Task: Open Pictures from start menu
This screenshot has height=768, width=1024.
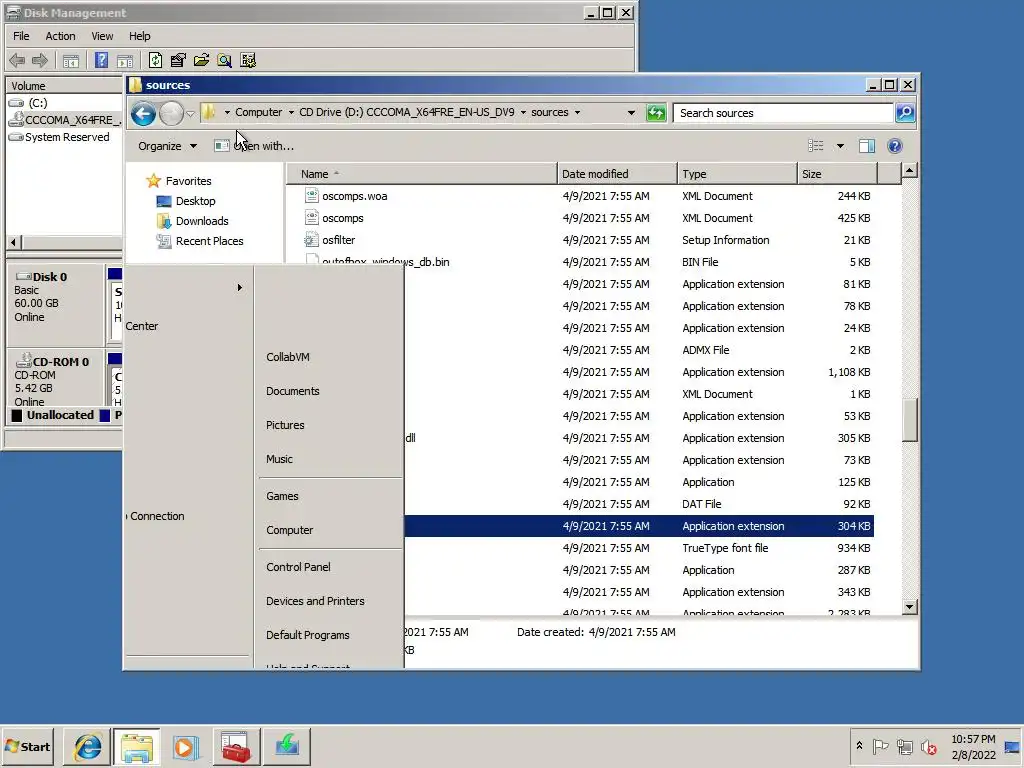Action: point(285,425)
